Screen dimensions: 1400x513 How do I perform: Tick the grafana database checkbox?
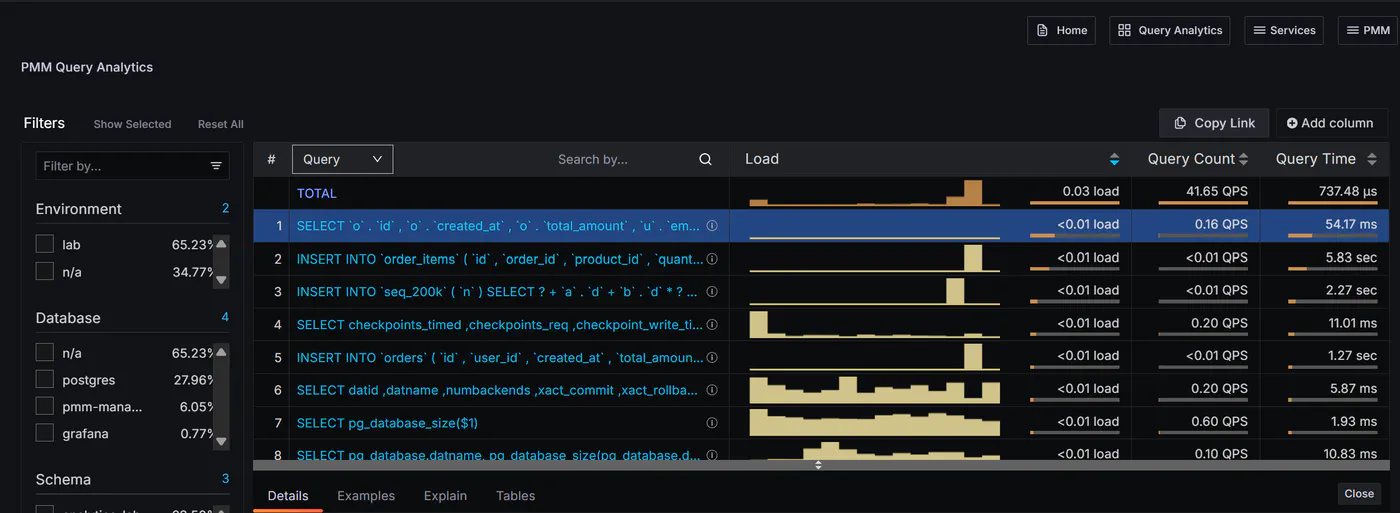click(x=44, y=433)
